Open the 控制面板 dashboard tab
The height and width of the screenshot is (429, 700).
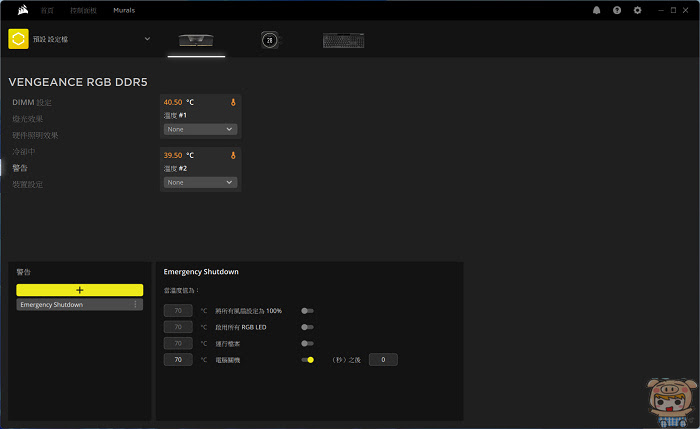pyautogui.click(x=83, y=10)
